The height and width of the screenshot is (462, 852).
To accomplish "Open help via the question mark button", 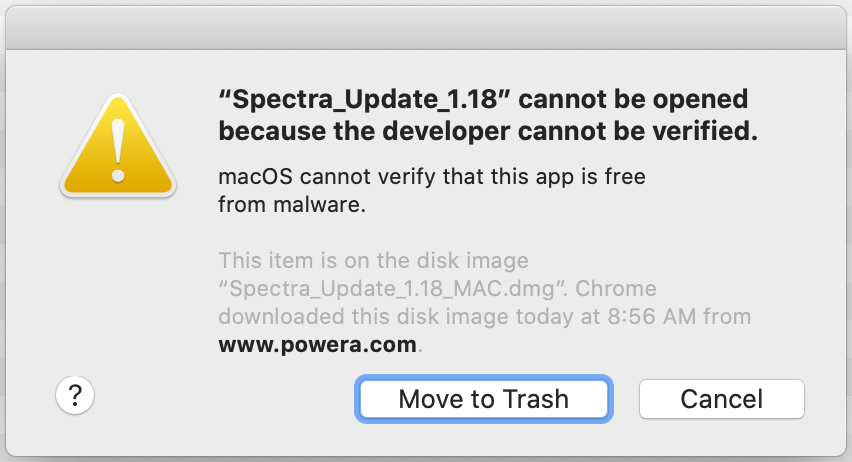I will click(x=75, y=395).
